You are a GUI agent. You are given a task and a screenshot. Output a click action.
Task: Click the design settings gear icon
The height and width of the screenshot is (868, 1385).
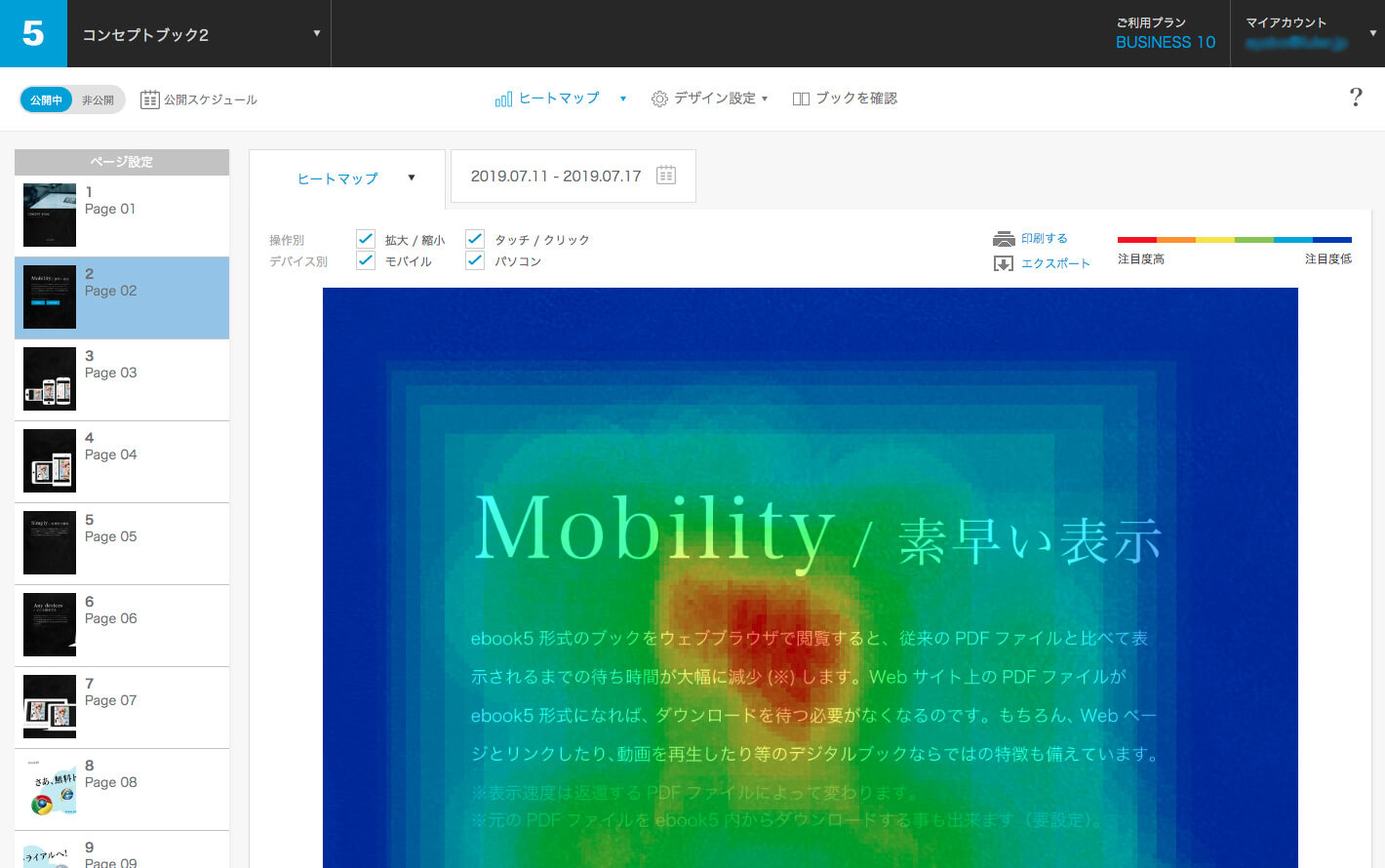(659, 99)
